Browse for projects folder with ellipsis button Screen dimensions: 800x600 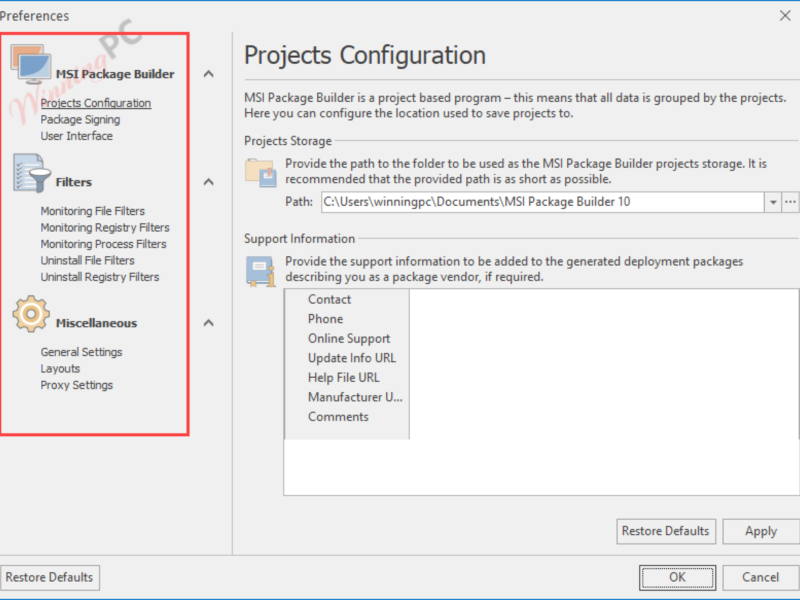[790, 202]
